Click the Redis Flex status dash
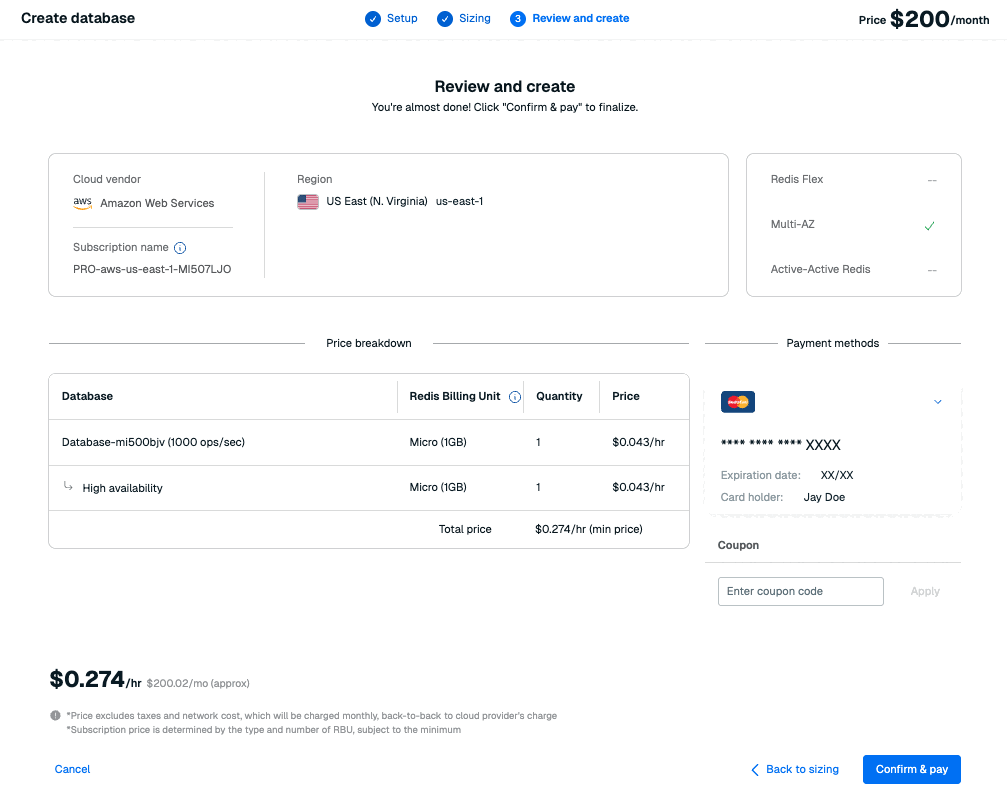Viewport: 1007px width, 807px height. coord(931,180)
